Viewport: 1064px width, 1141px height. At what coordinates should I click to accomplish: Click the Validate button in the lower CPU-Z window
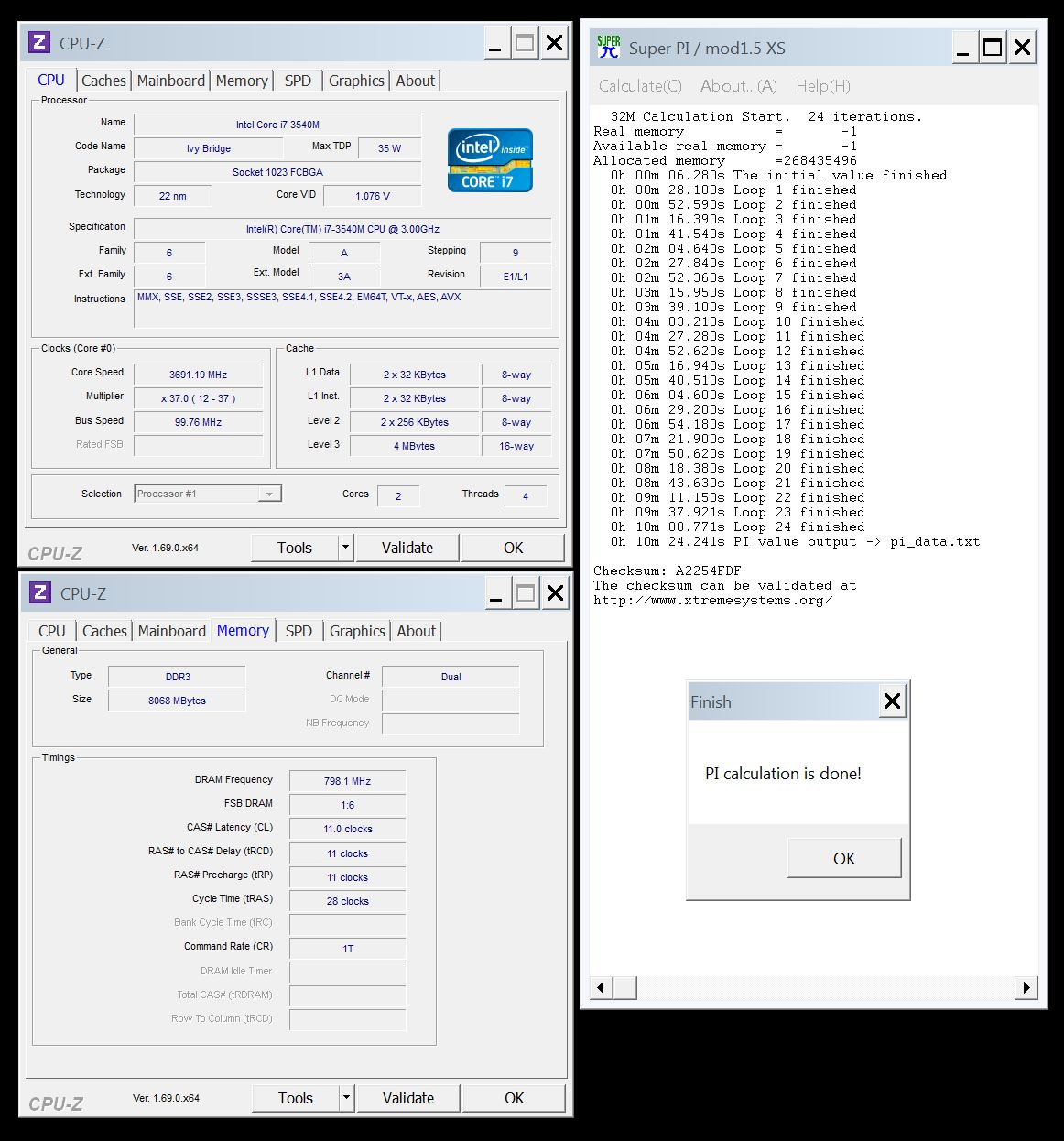(408, 1098)
